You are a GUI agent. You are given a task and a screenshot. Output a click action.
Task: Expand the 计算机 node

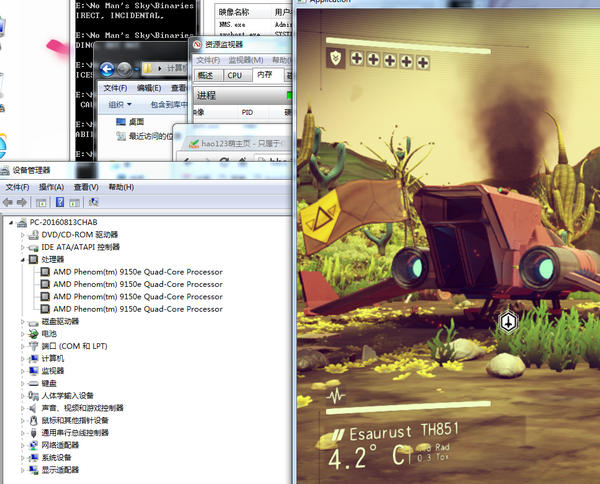(23, 359)
